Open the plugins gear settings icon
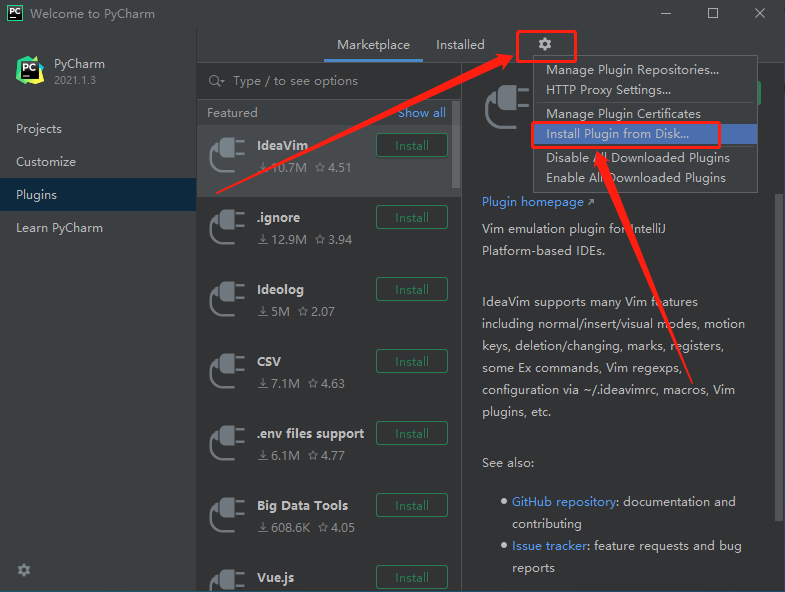The image size is (785, 592). tap(545, 44)
